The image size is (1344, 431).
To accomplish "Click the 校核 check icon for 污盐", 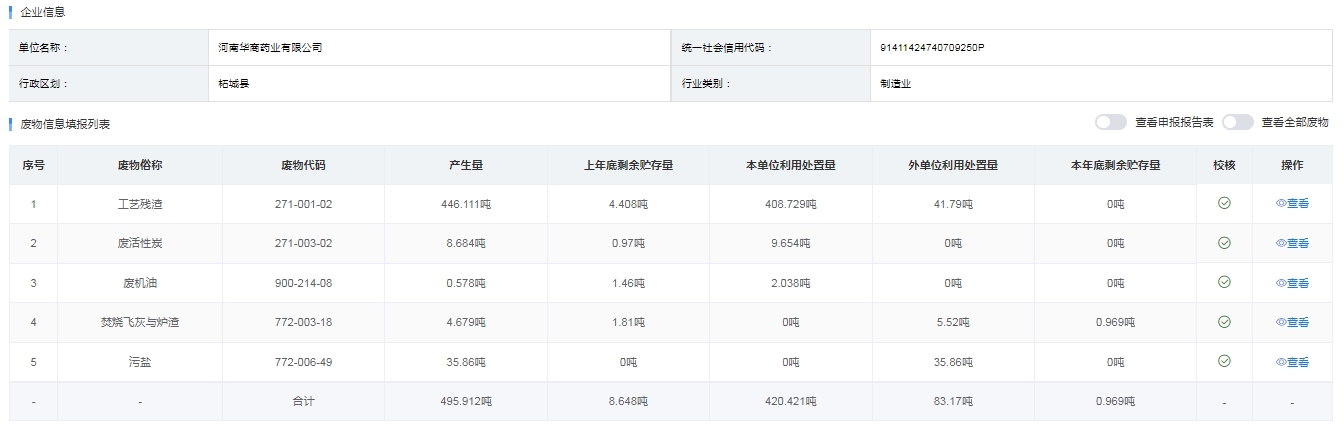I will (x=1223, y=362).
